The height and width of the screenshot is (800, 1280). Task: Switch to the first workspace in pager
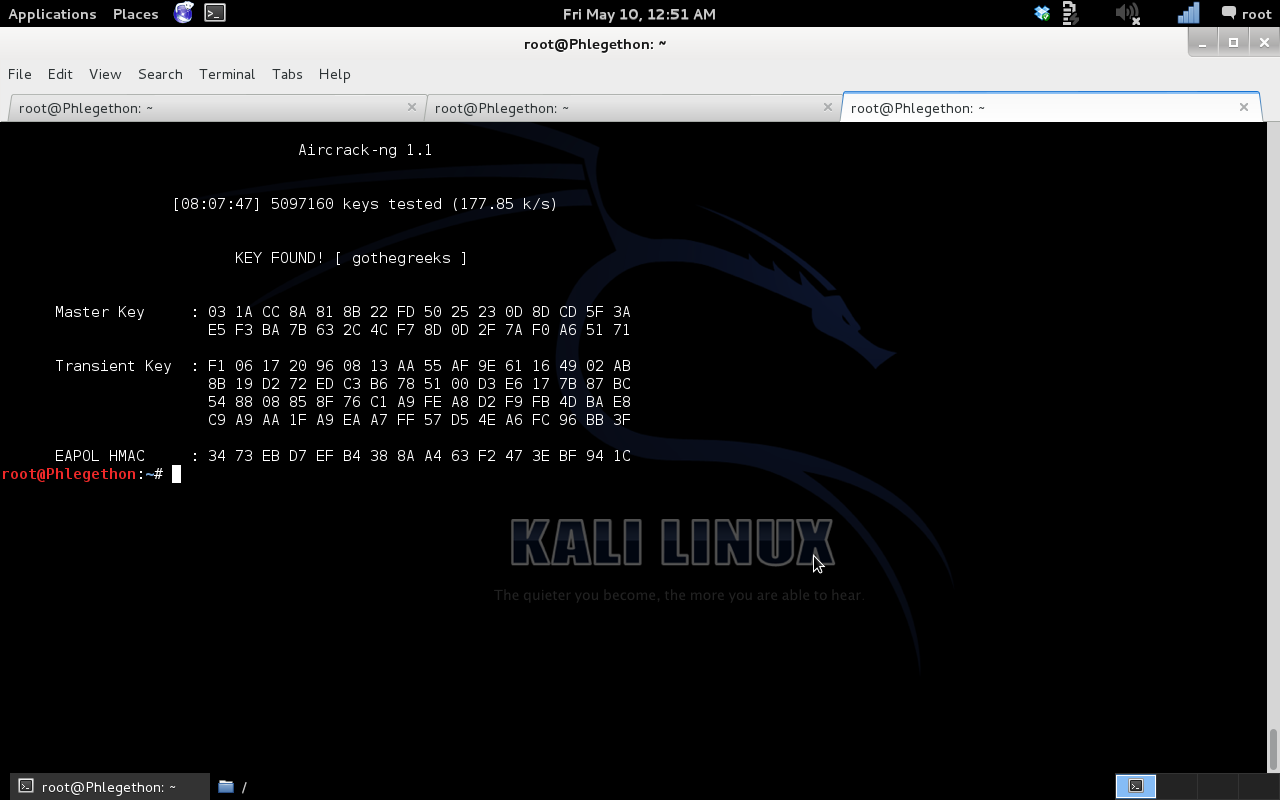(x=1136, y=786)
